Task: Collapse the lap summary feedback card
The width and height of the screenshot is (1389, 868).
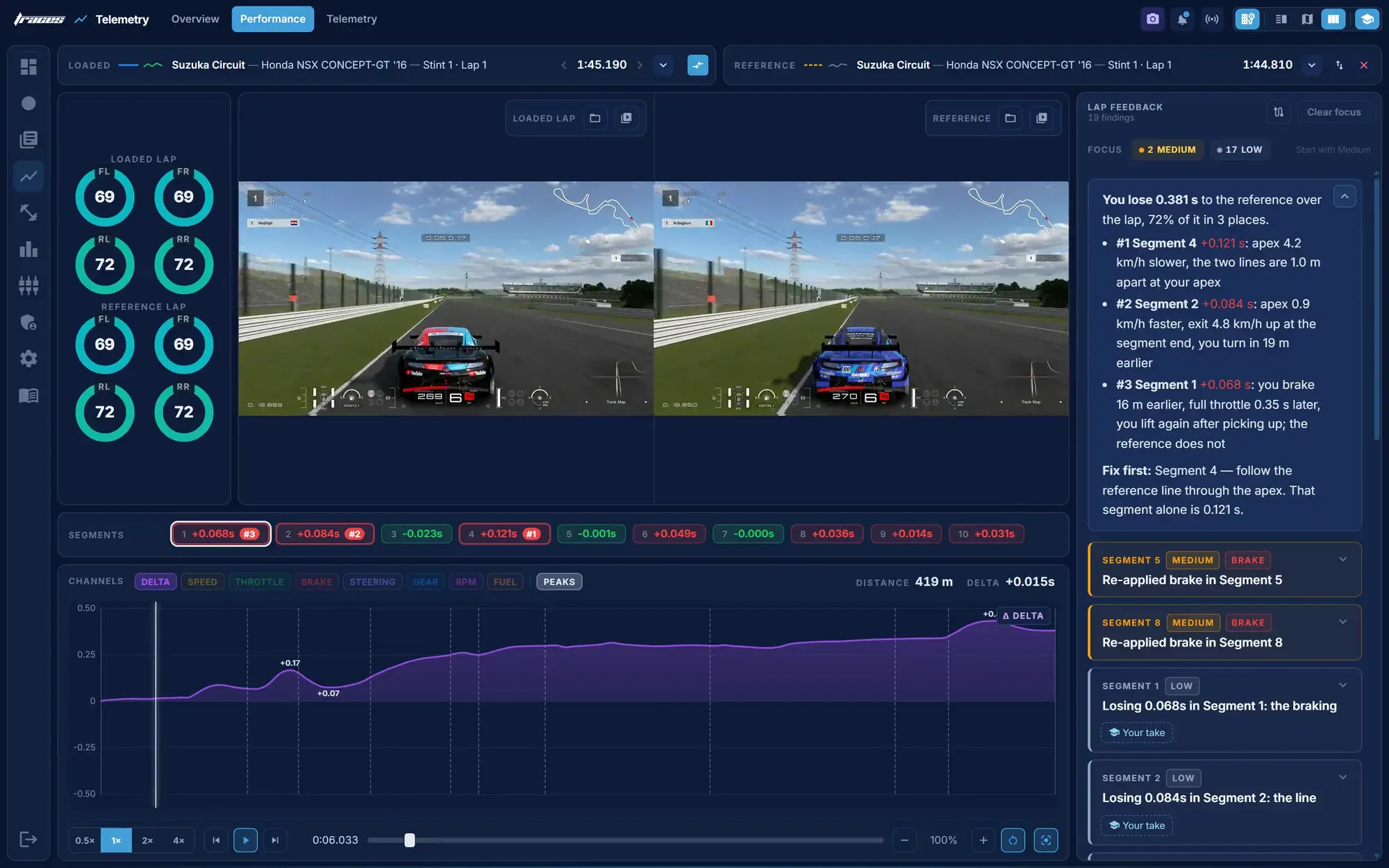Action: coord(1345,197)
